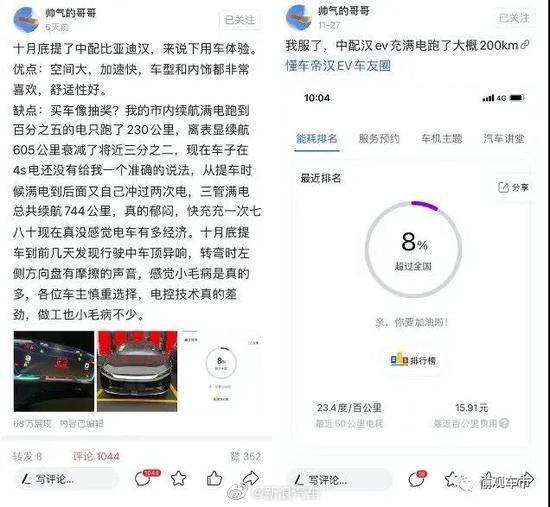Like the left post with thumbs-up icon
550x507 pixels.
(214, 478)
